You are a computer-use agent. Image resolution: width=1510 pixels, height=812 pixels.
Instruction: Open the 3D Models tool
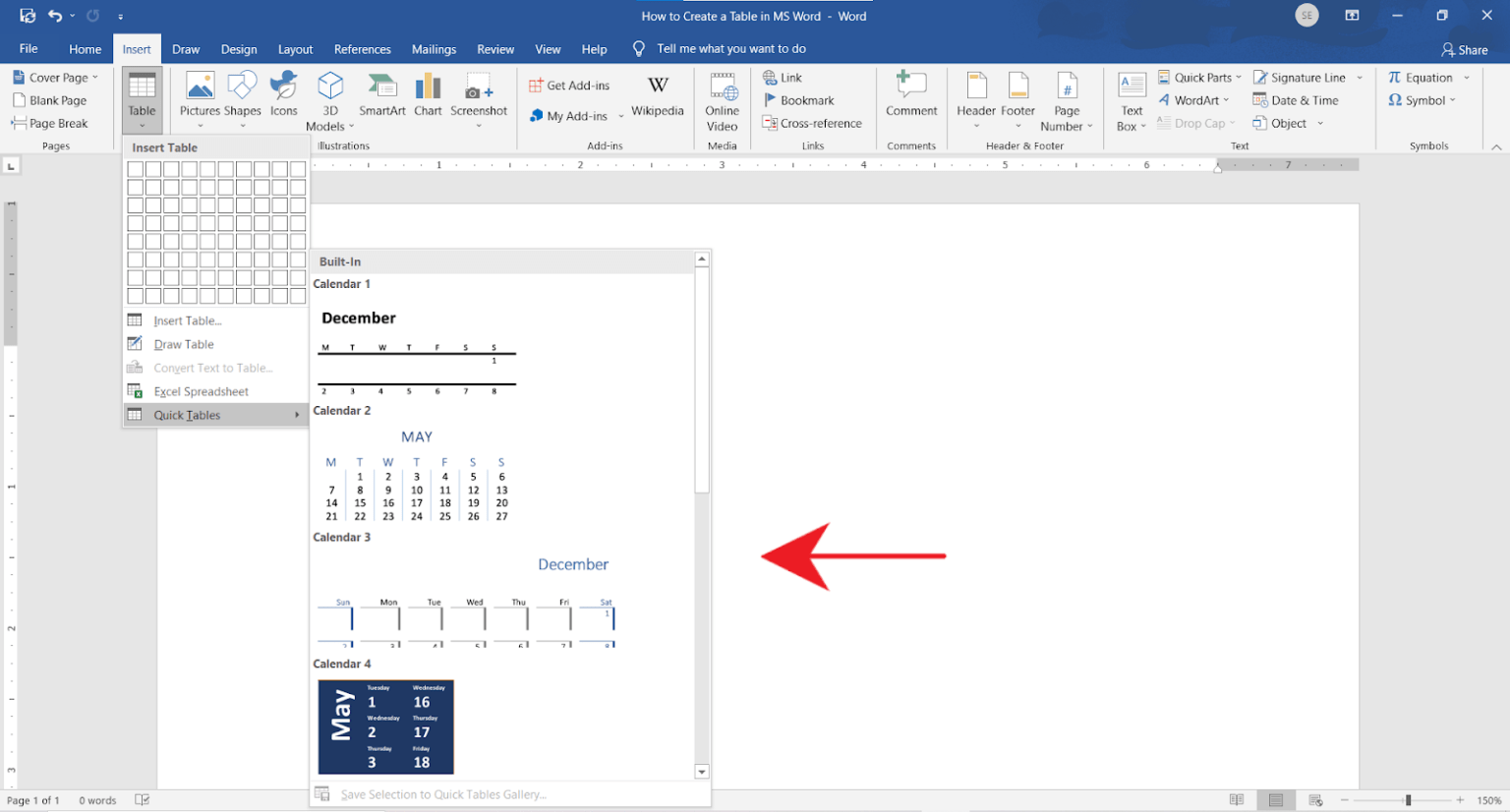330,100
